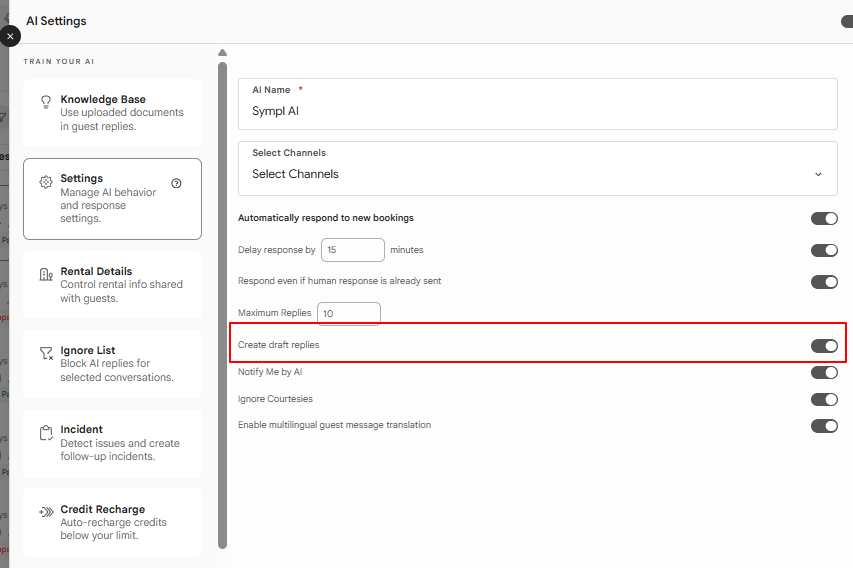This screenshot has height=568, width=853.
Task: Click 'Block AI replies for selected conversations' text
Action: pos(117,370)
